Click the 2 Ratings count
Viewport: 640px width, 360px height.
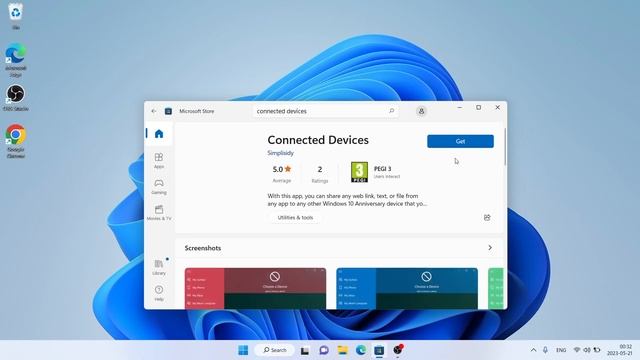pyautogui.click(x=320, y=173)
